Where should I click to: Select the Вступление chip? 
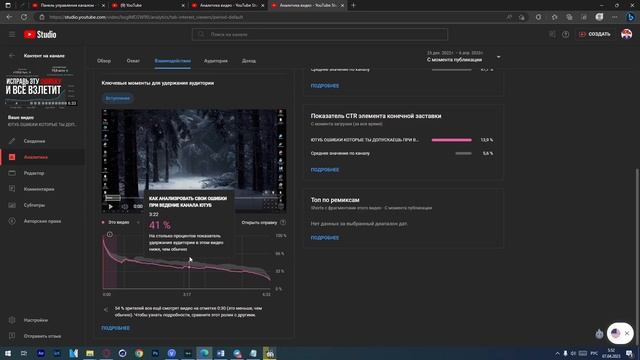(x=118, y=98)
